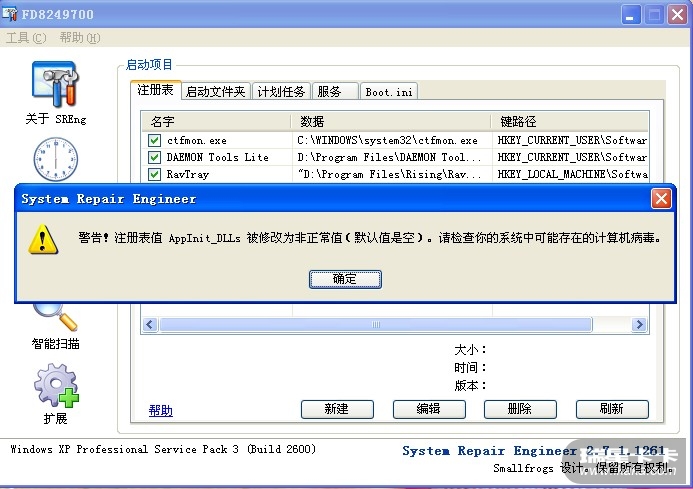Toggle the RavTray checkbox
Viewport: 693px width, 489px height.
154,174
